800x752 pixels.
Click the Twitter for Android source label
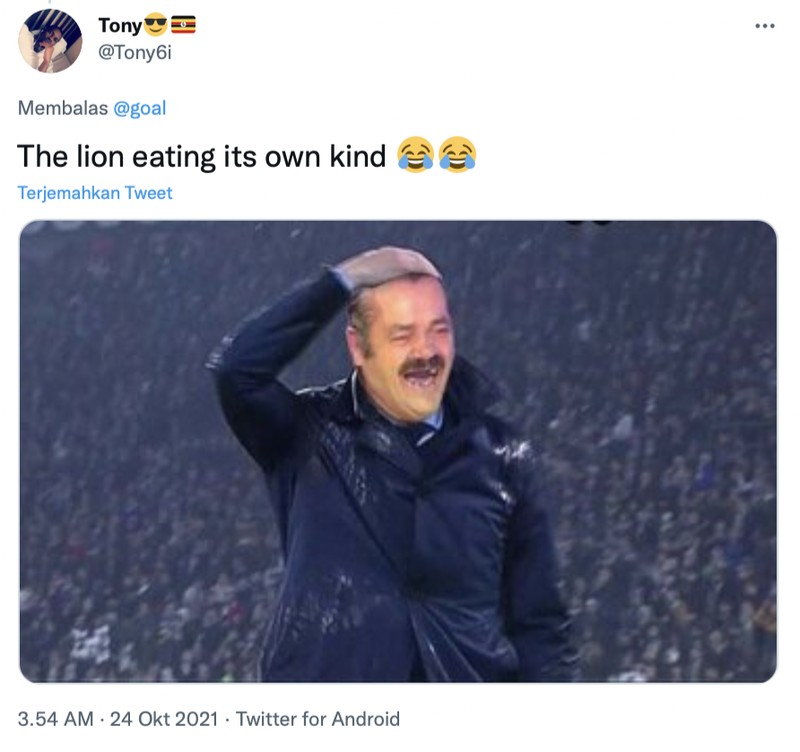315,719
